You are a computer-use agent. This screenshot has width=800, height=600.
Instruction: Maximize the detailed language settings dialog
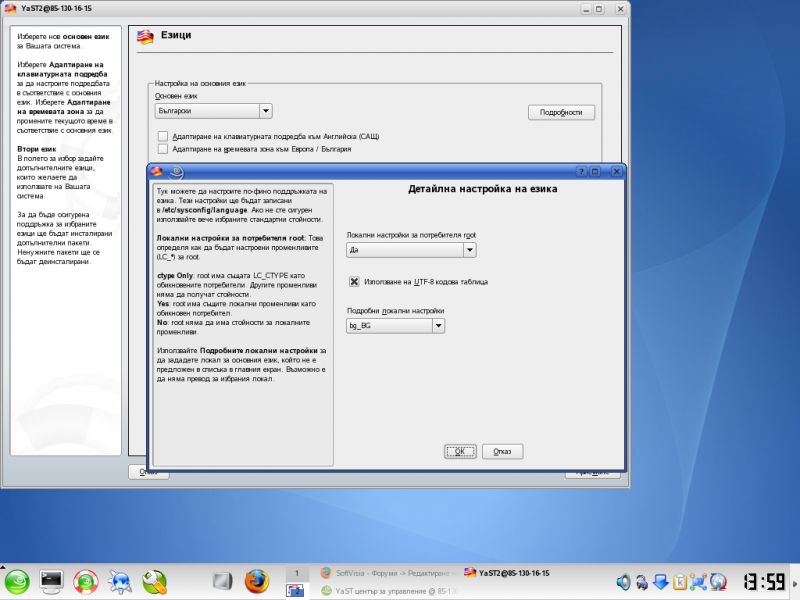595,172
